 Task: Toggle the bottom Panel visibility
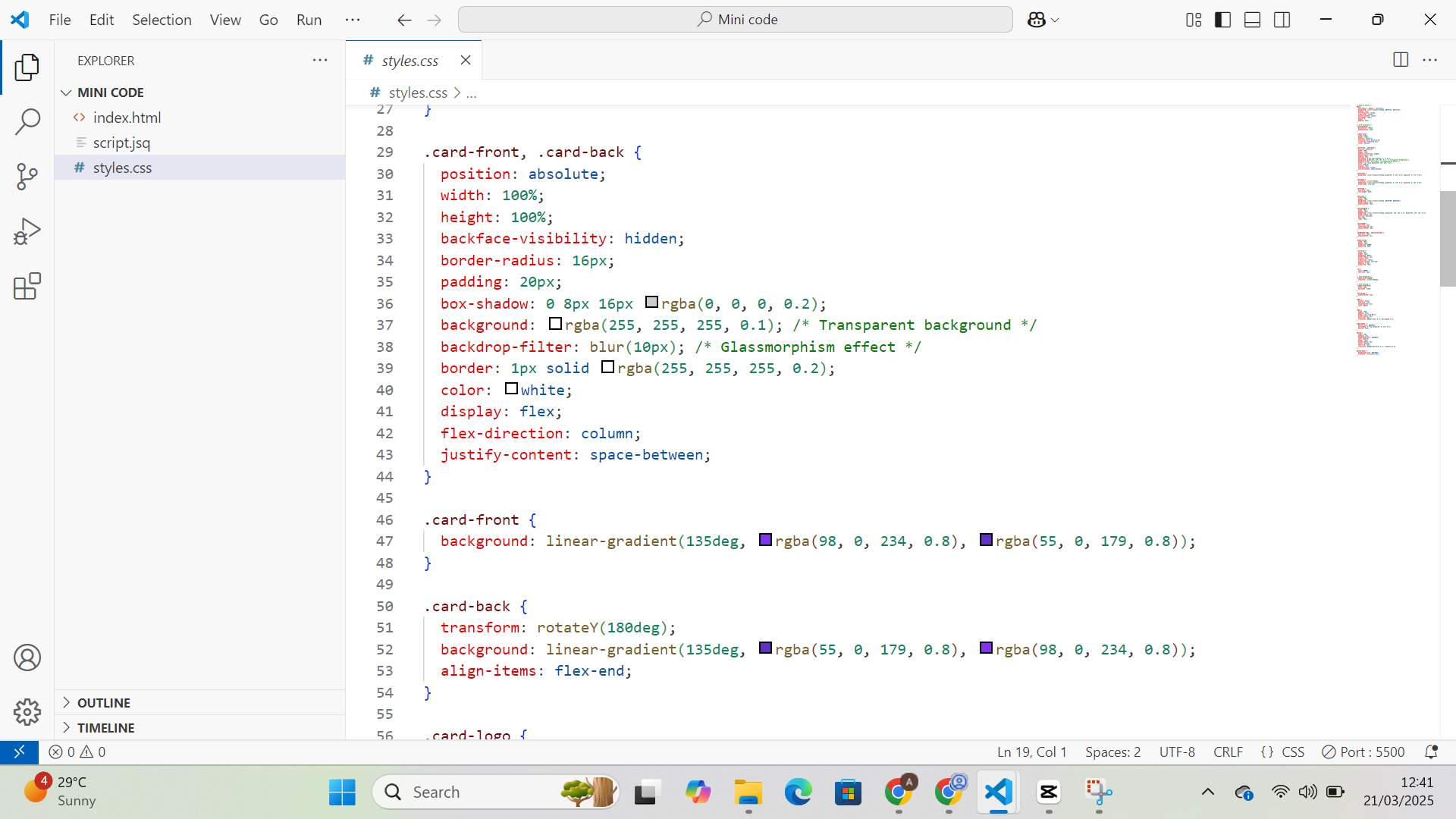(1252, 20)
